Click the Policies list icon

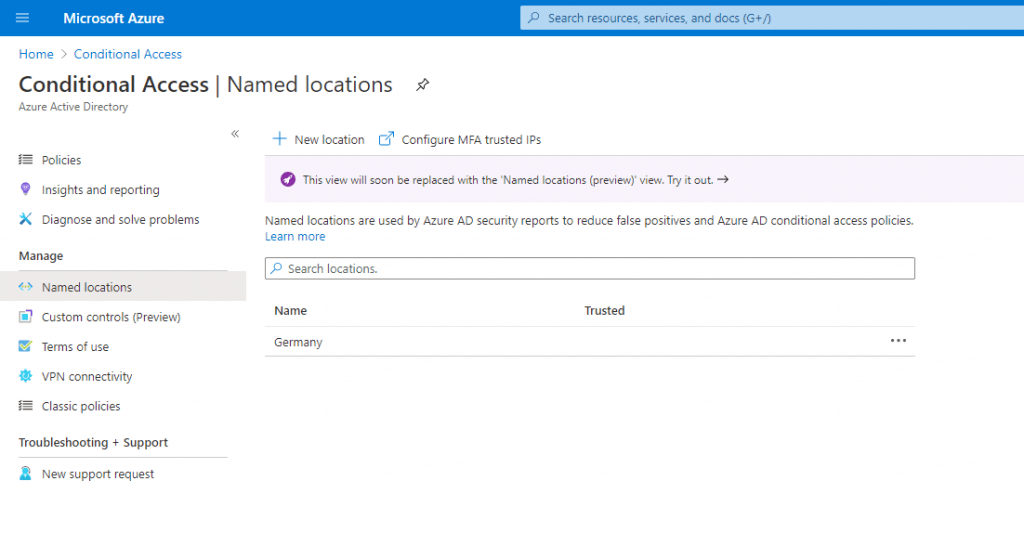point(25,159)
